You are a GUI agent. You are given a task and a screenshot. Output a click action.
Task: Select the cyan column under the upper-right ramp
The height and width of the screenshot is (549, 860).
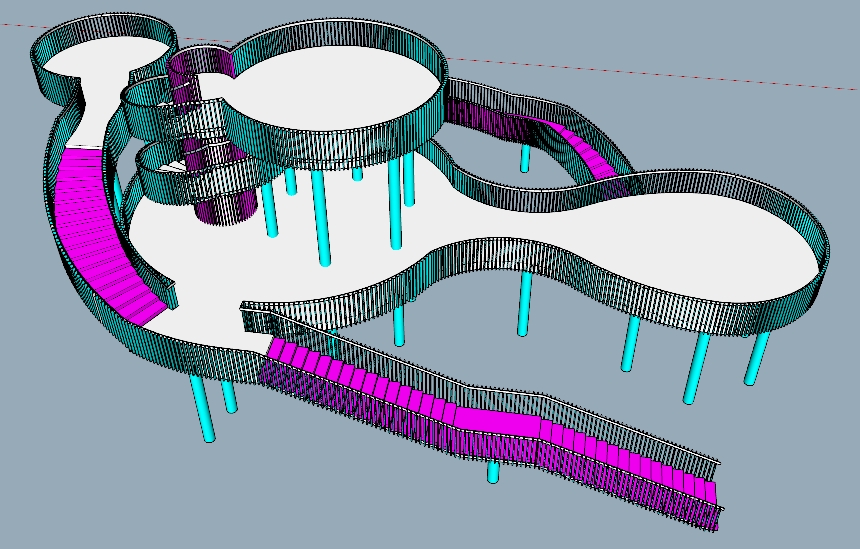[524, 157]
